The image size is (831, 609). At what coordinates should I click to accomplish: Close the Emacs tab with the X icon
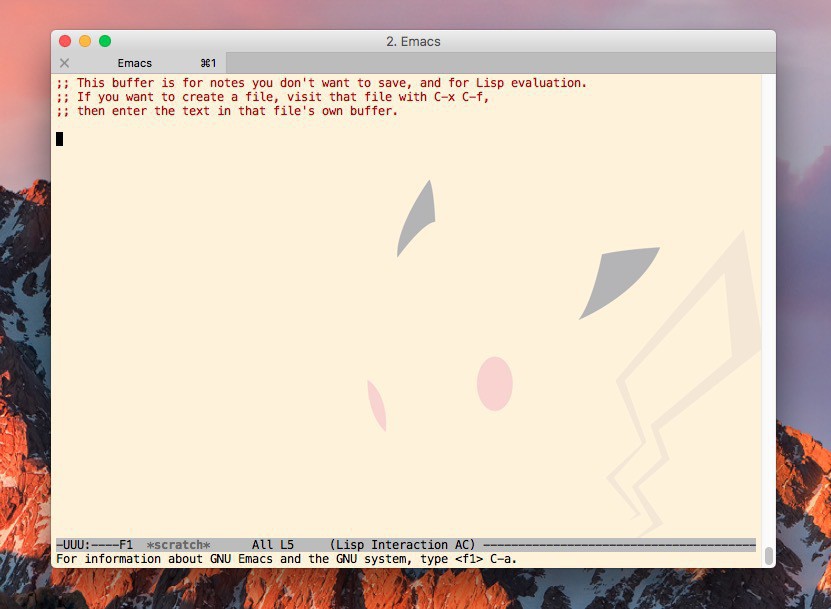(65, 63)
